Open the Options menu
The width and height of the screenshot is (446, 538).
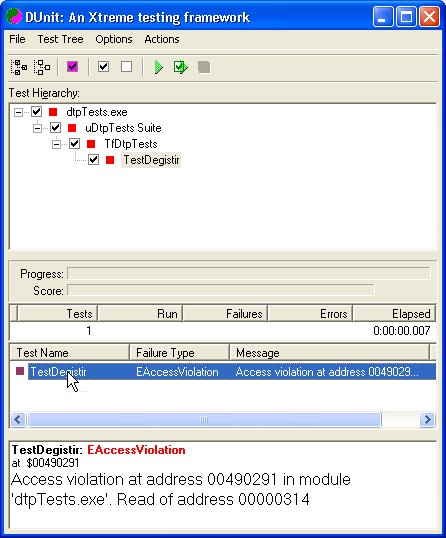tap(114, 39)
